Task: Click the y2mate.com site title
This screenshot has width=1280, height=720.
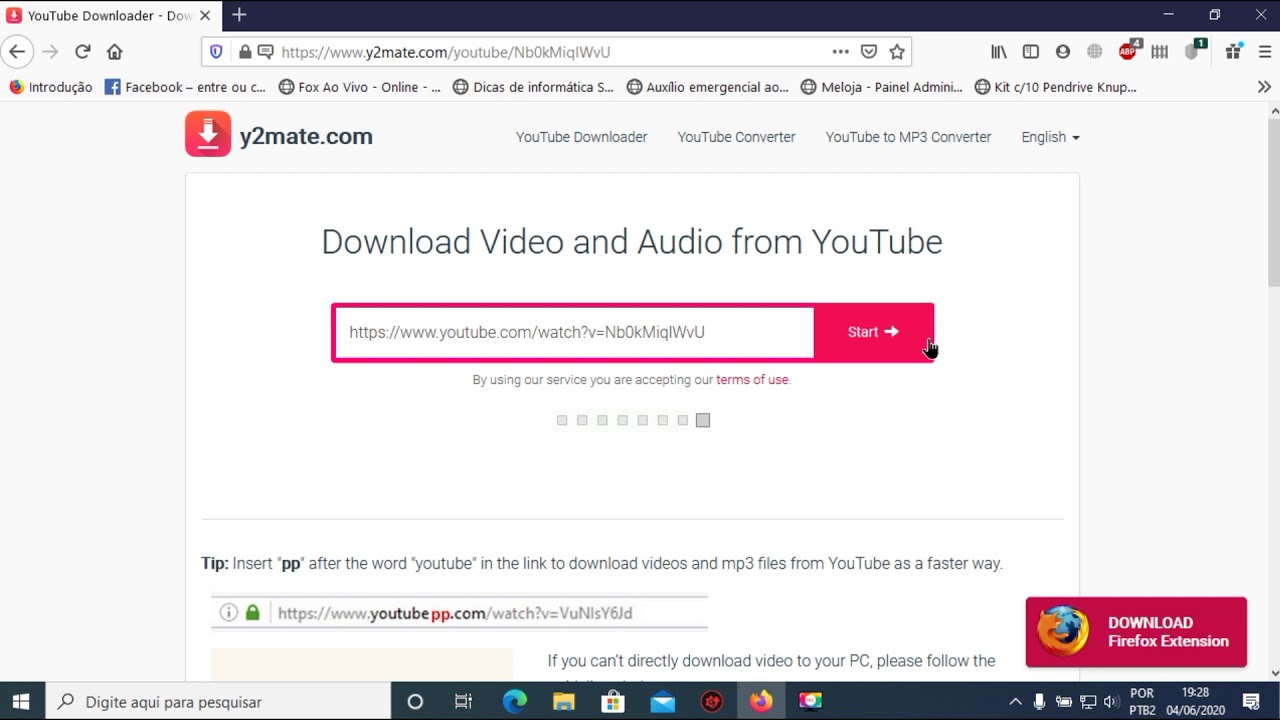Action: pyautogui.click(x=306, y=136)
